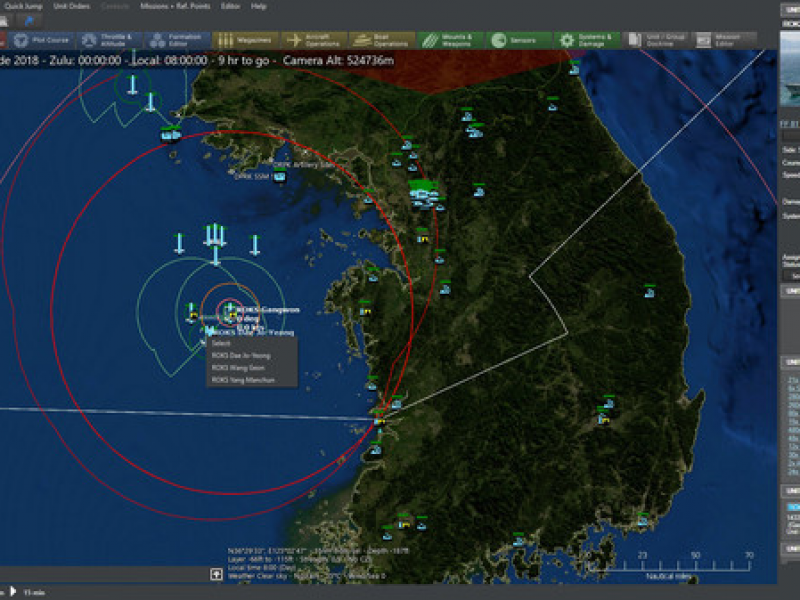
Task: Open the Editor menu
Action: pos(230,6)
